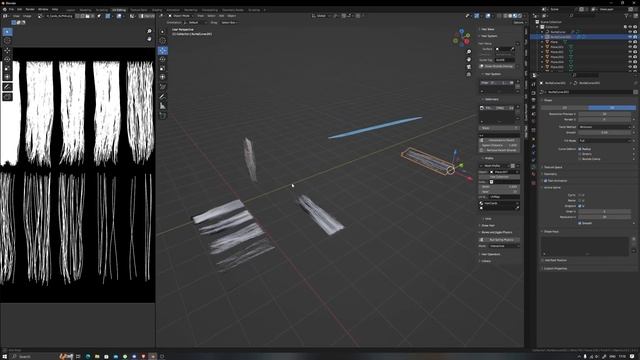Open the Fill Mode Full dropdown
Viewport: 640px width, 360px height.
click(604, 140)
